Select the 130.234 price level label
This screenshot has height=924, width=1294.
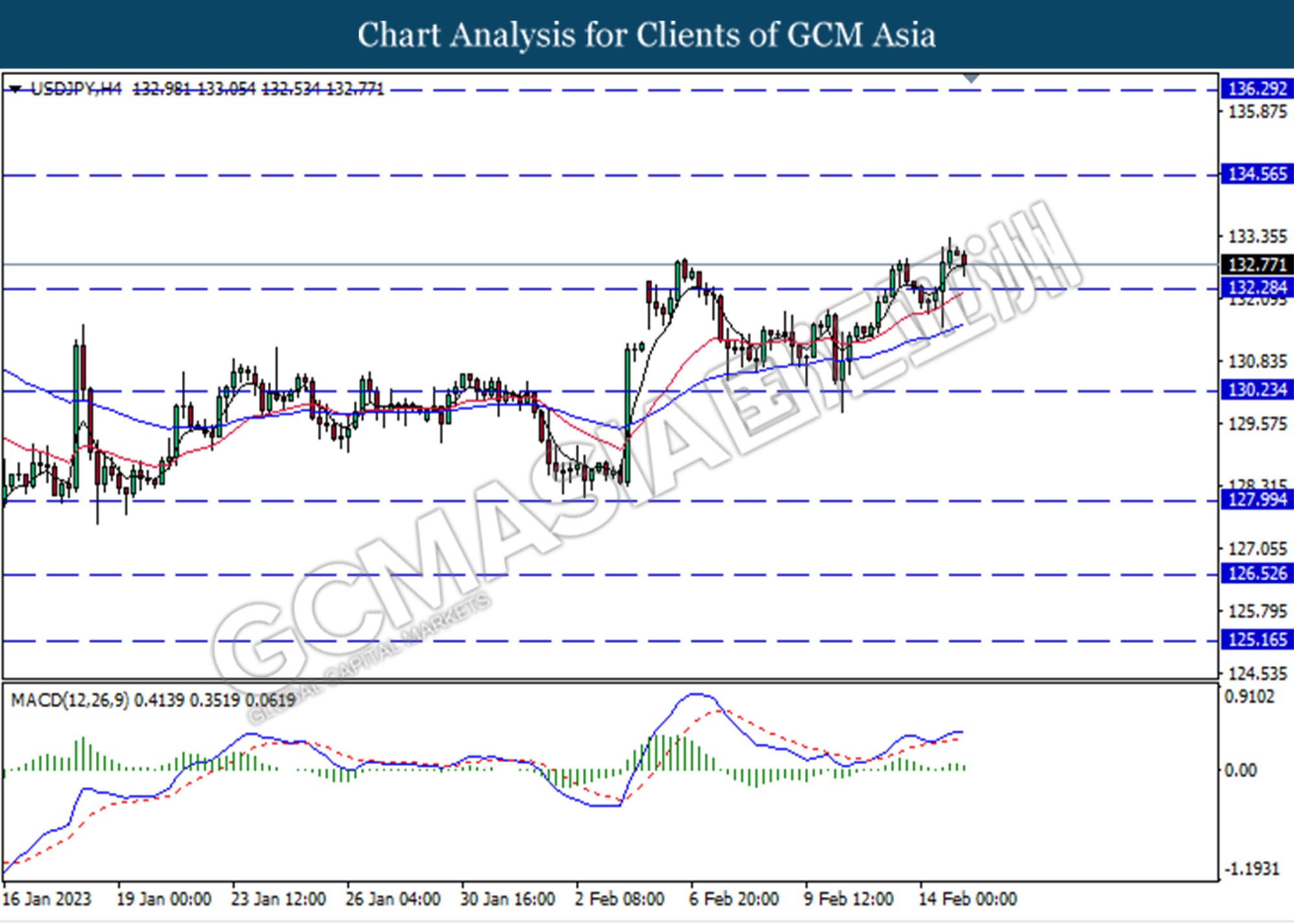(1257, 390)
